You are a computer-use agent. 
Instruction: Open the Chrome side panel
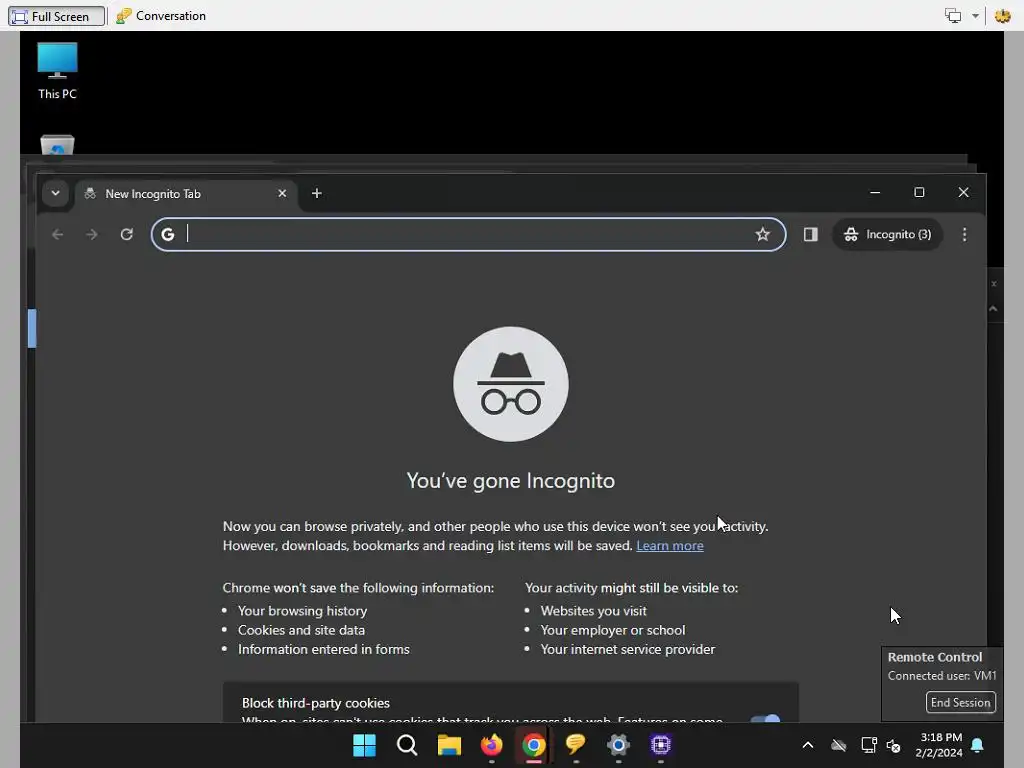tap(810, 234)
